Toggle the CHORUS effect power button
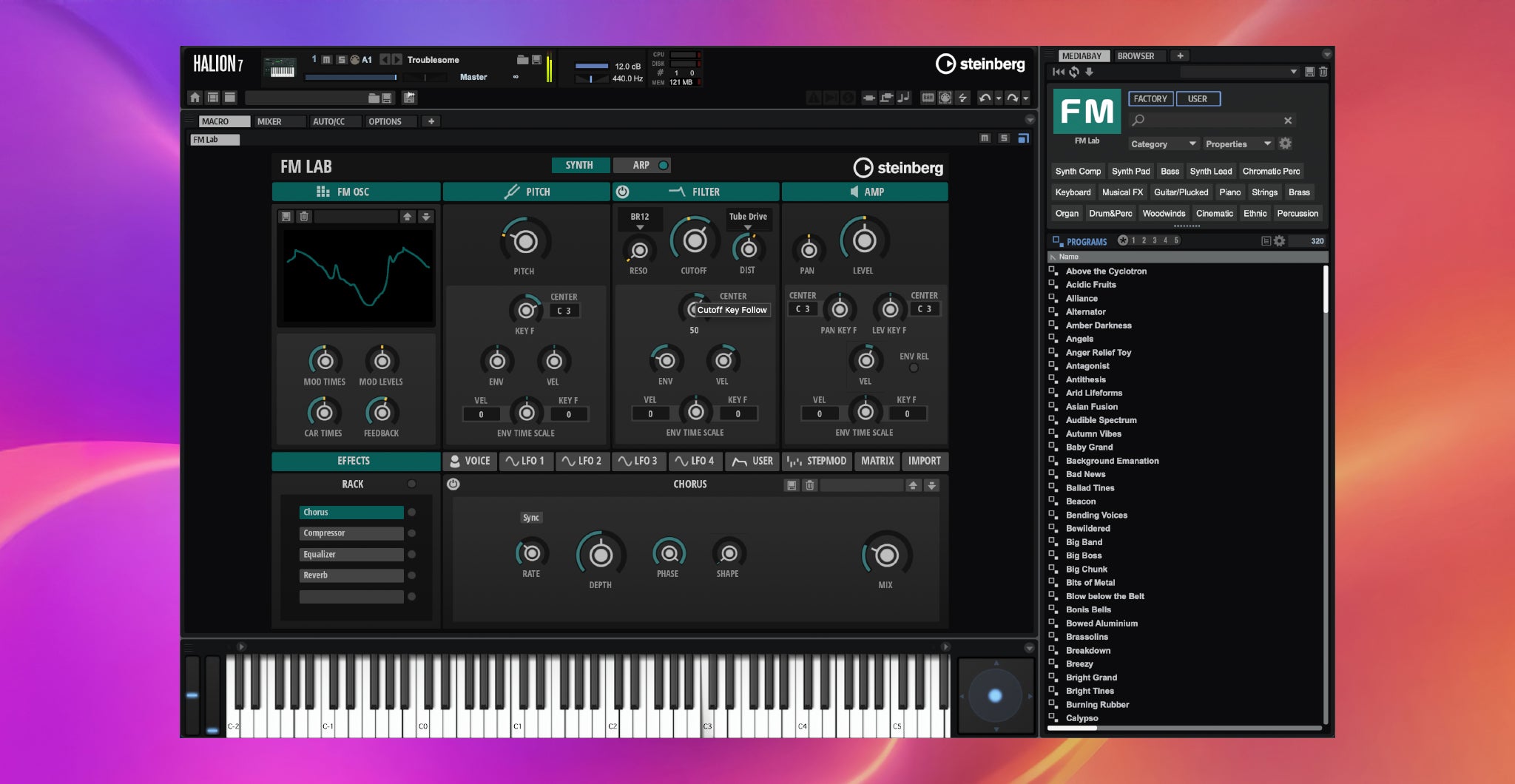Image resolution: width=1515 pixels, height=784 pixels. 453,484
